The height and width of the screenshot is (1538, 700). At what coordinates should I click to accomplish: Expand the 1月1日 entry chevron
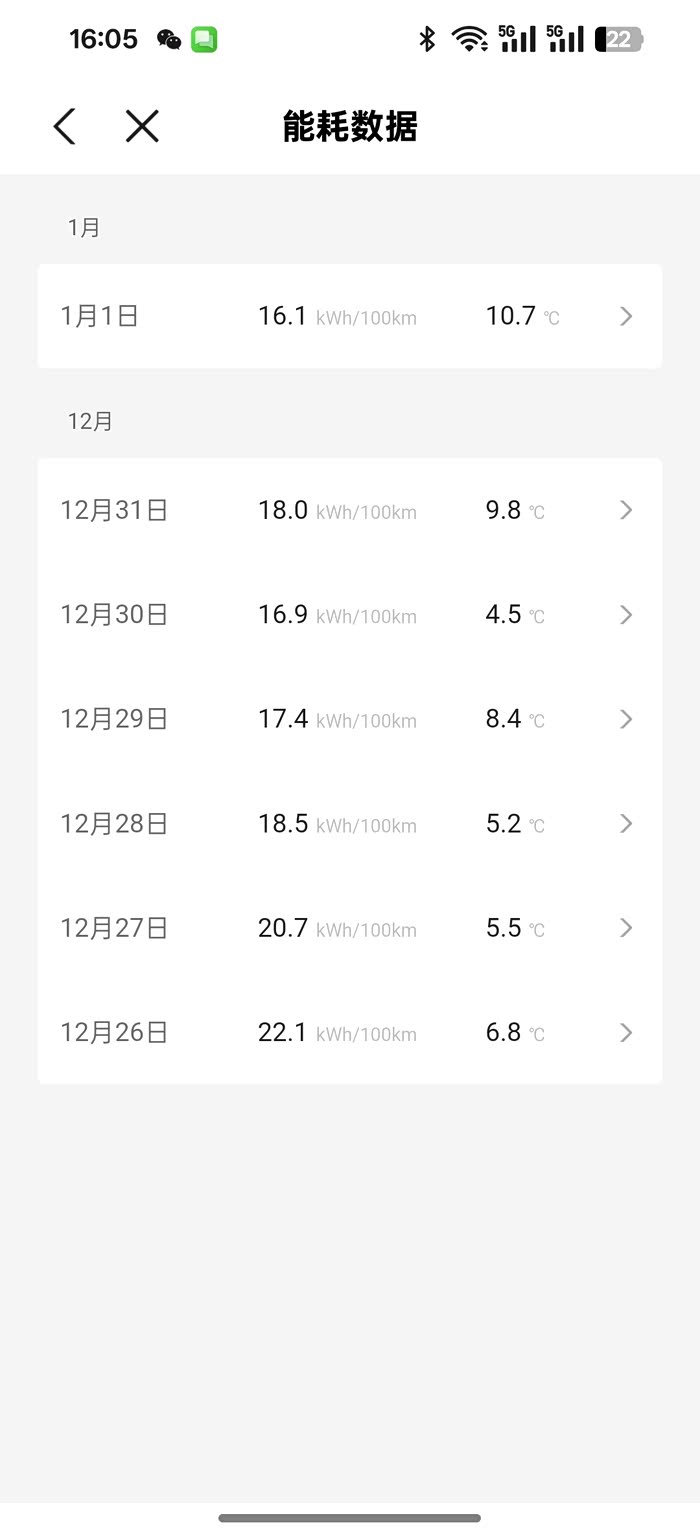626,316
